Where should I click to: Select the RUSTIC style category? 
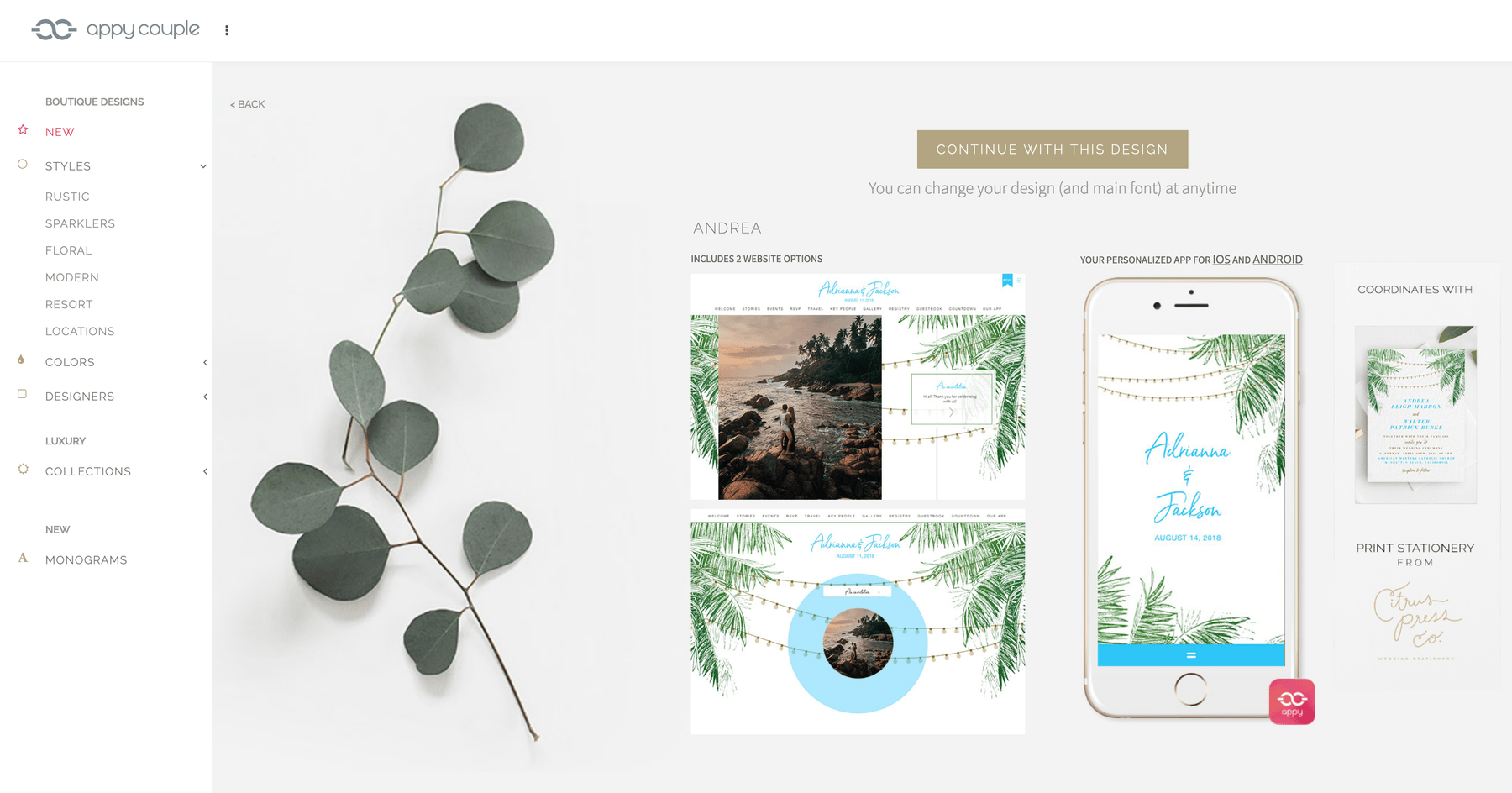coord(67,197)
